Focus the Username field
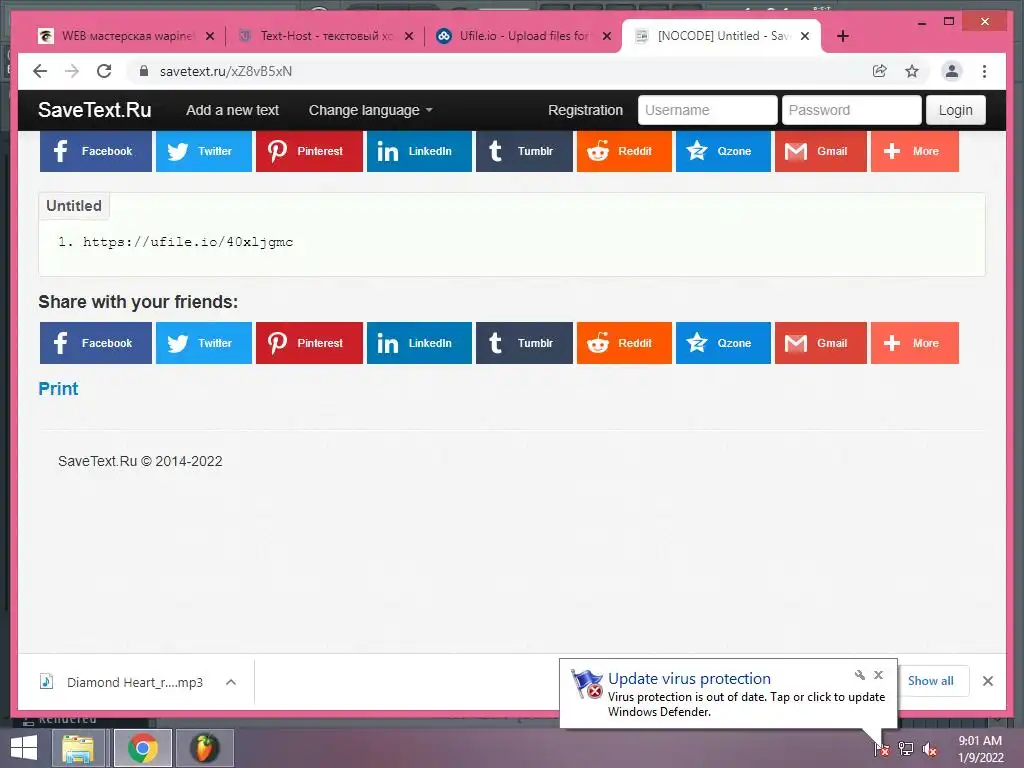Viewport: 1024px width, 768px height. pos(707,110)
